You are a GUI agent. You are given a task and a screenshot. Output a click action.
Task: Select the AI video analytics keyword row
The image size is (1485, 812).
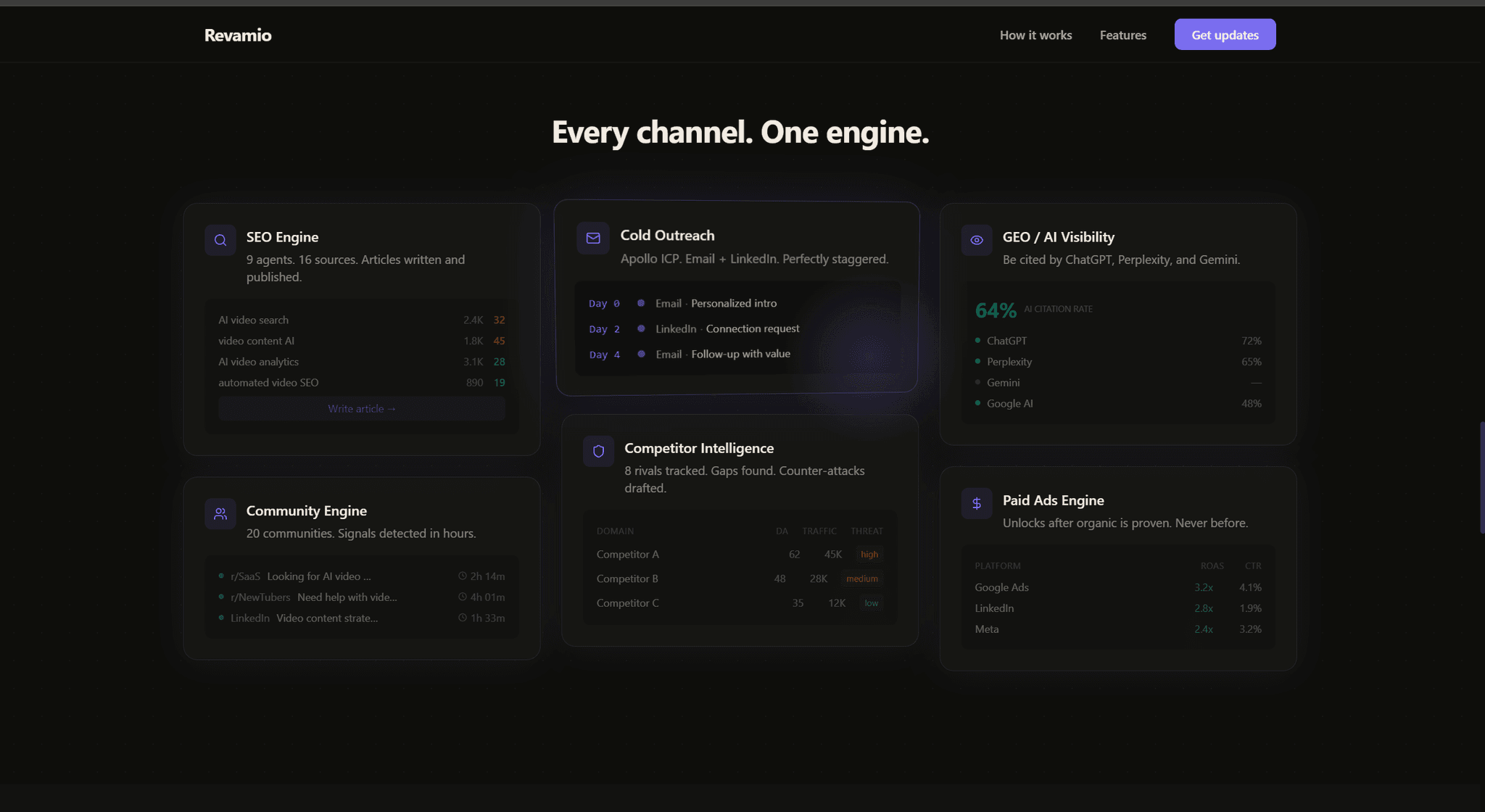click(362, 362)
